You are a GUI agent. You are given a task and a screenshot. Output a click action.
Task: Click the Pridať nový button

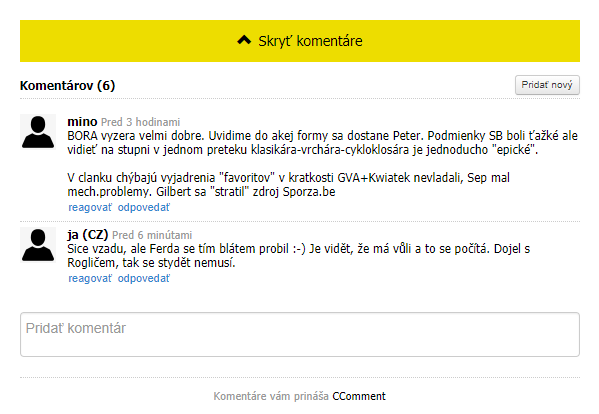547,85
